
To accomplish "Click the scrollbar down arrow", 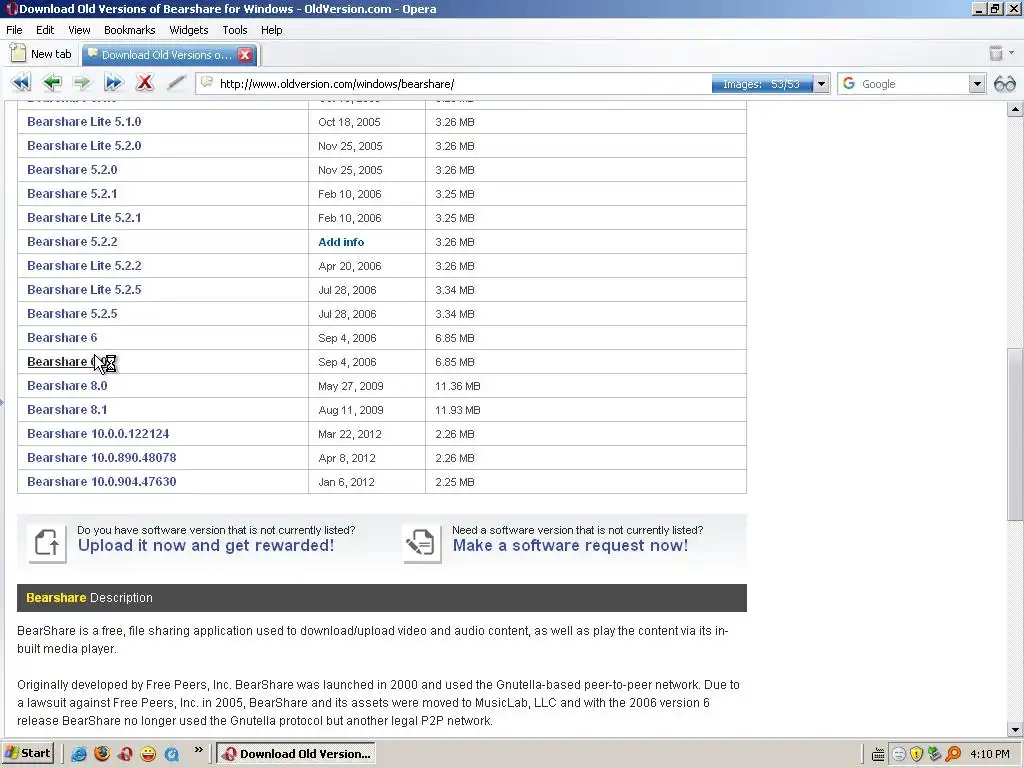I will click(1014, 729).
